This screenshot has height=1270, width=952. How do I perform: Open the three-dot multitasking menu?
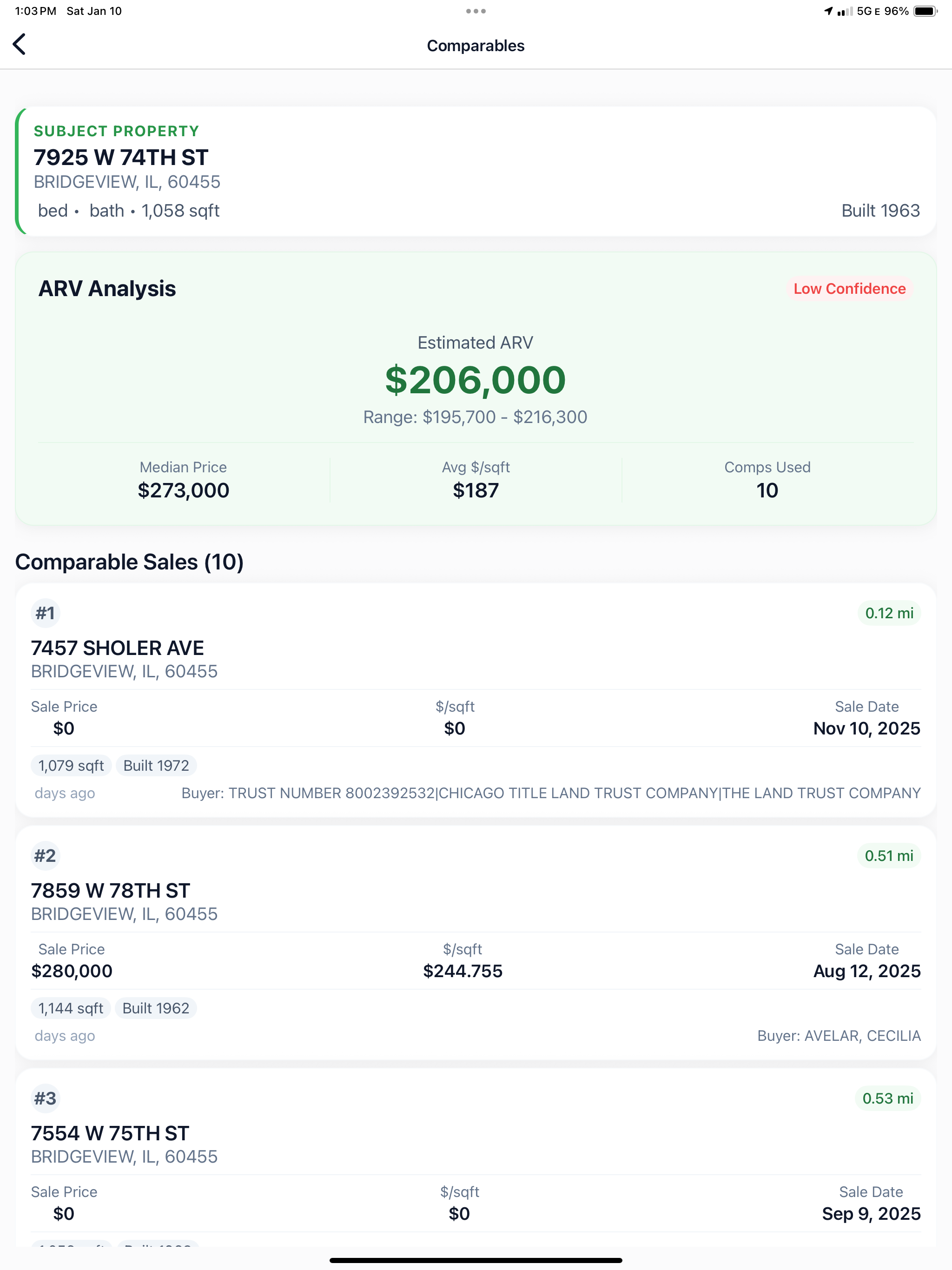click(476, 11)
